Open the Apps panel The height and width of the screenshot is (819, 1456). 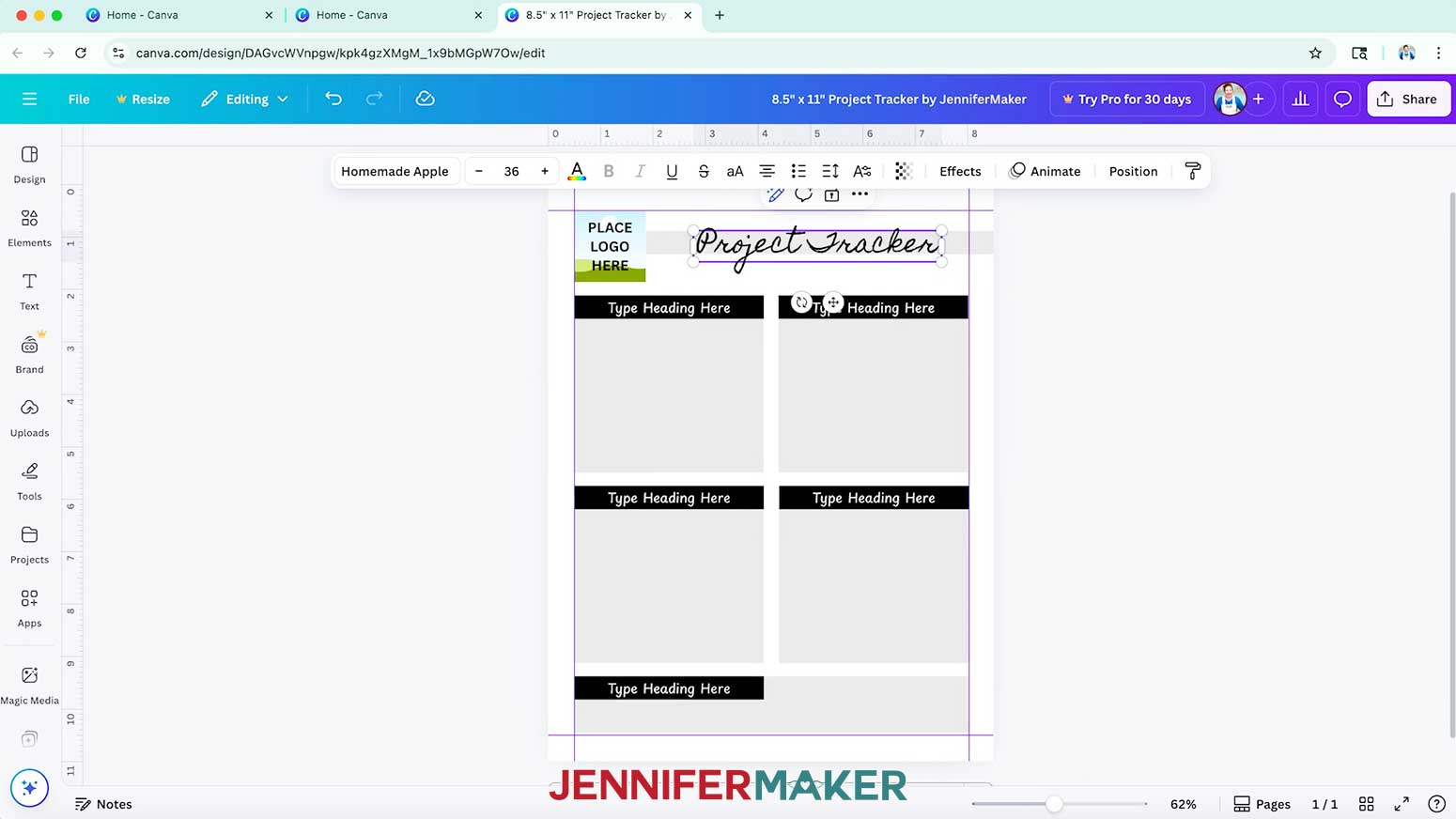pyautogui.click(x=29, y=608)
